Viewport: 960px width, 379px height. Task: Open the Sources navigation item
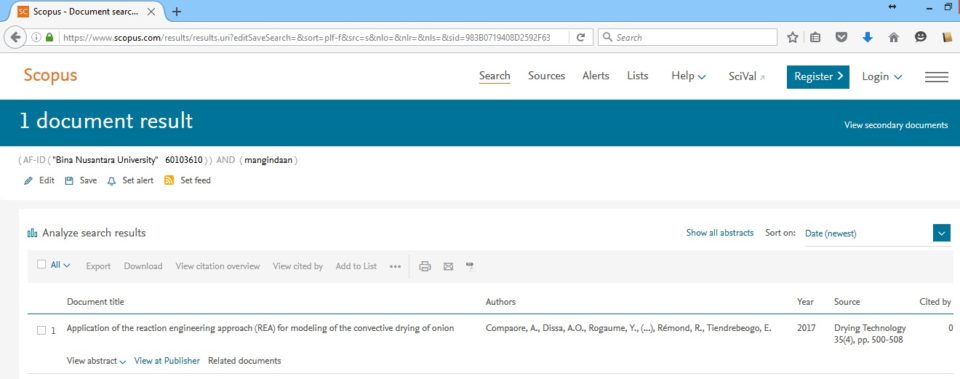pyautogui.click(x=547, y=76)
